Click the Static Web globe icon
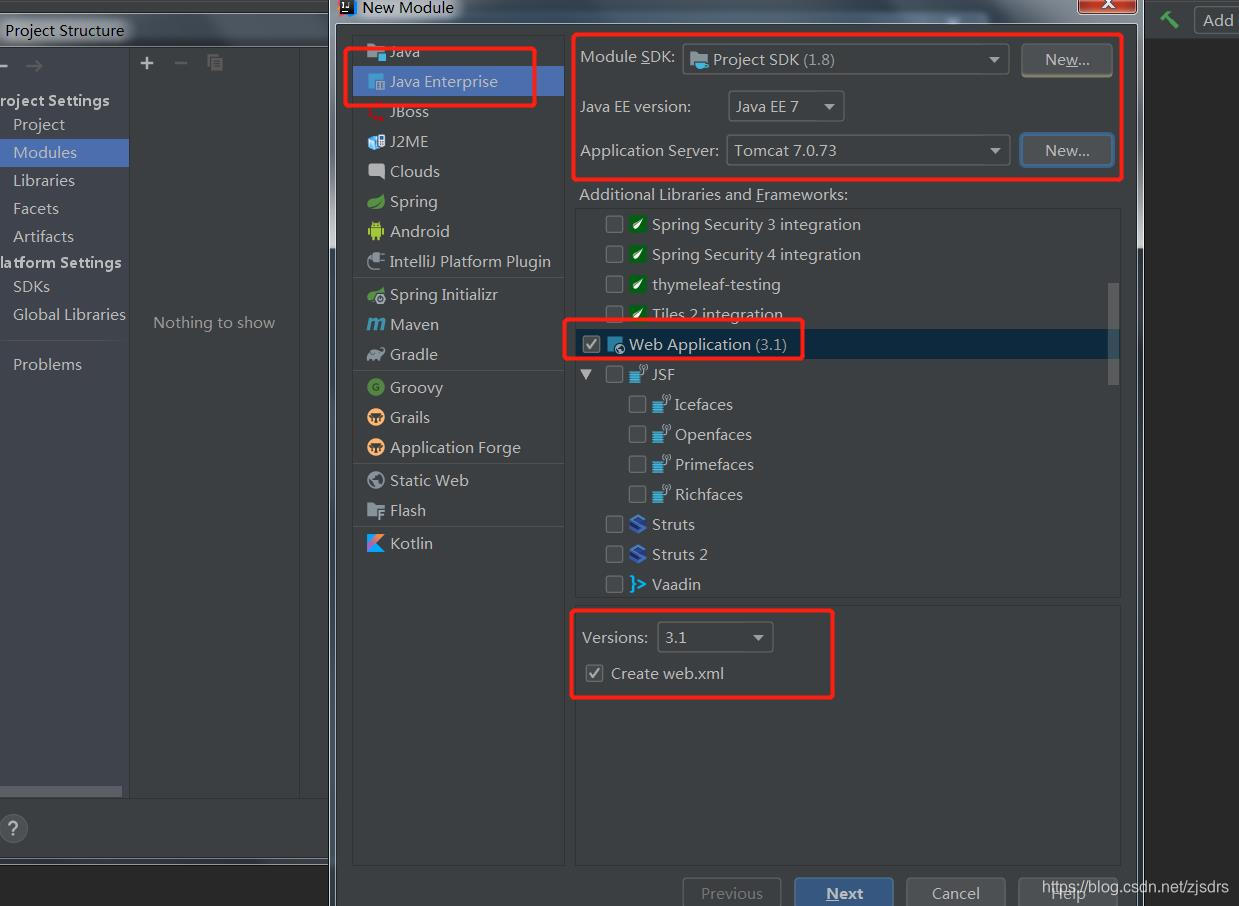This screenshot has width=1239, height=906. click(376, 481)
